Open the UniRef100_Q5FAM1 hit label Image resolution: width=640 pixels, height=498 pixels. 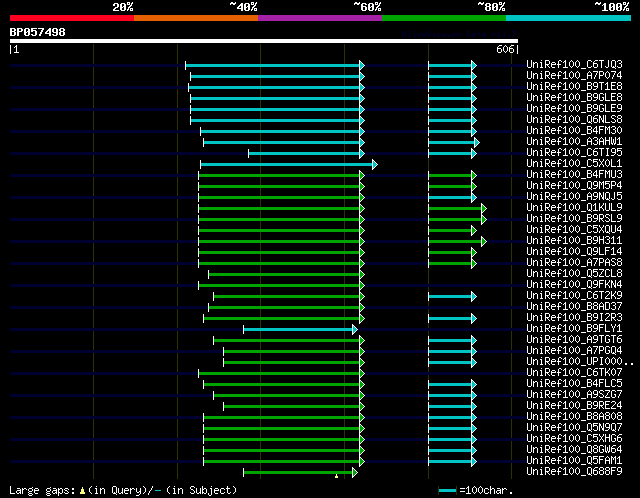(574, 460)
